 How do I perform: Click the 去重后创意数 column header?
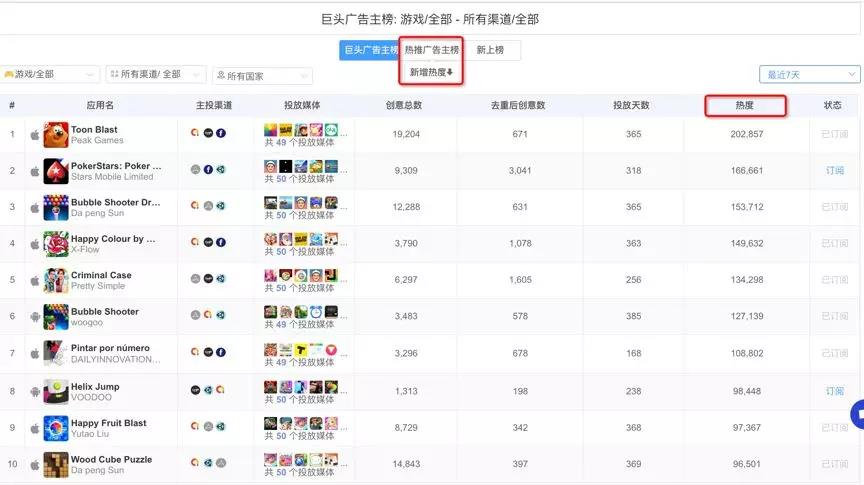point(518,105)
